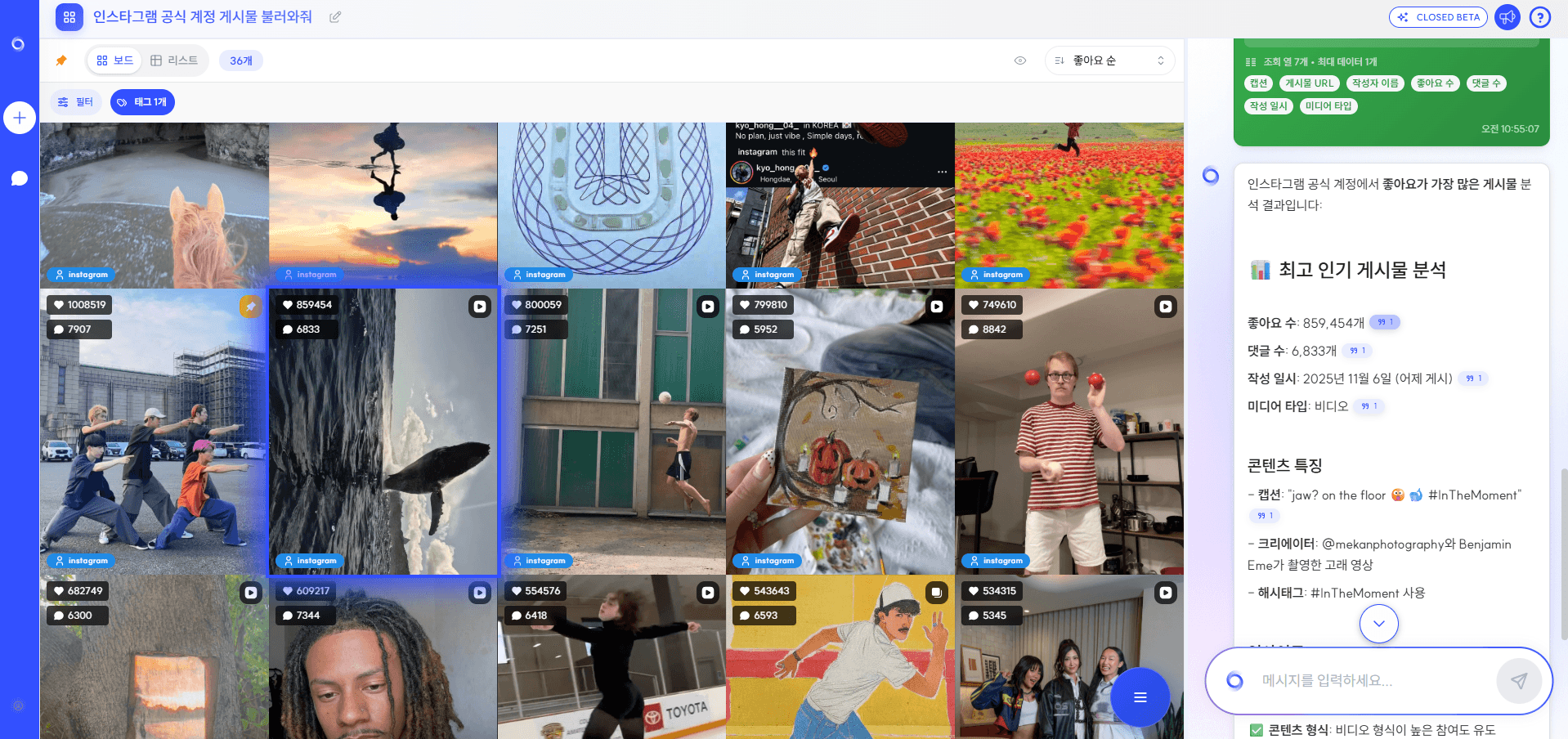This screenshot has height=739, width=1568.
Task: Click the chat panel scrollbar
Action: (1564, 554)
